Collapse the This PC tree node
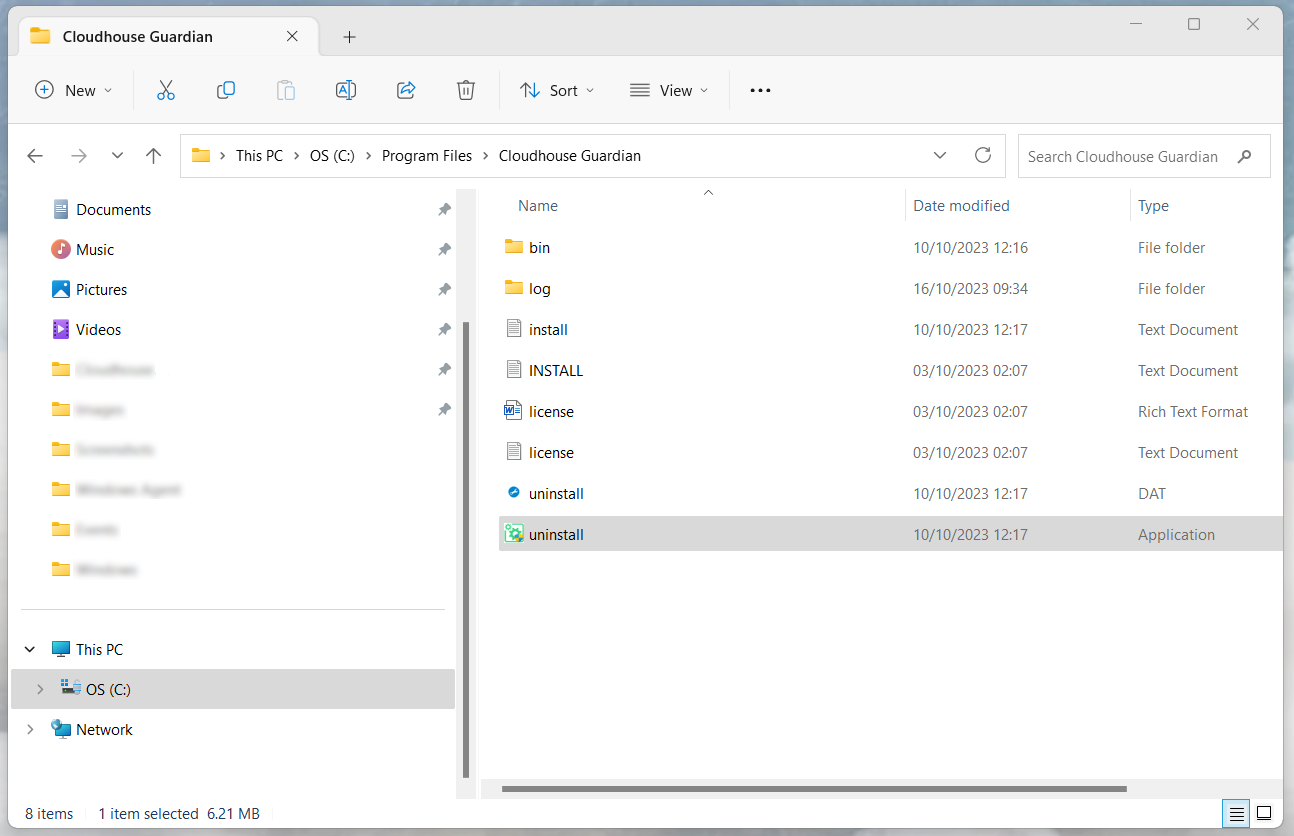 pyautogui.click(x=30, y=649)
